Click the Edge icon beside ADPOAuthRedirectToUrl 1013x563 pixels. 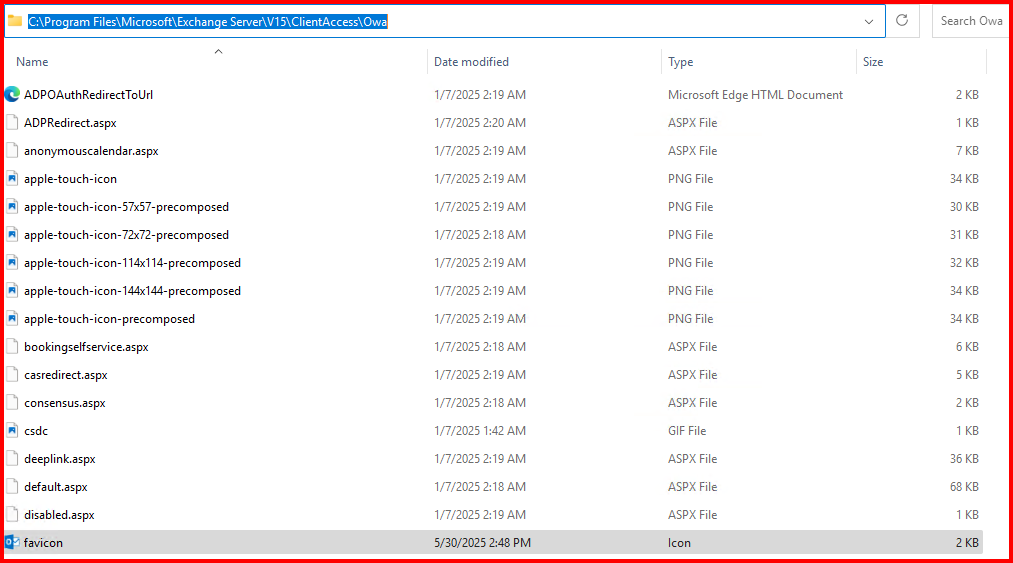(x=12, y=95)
